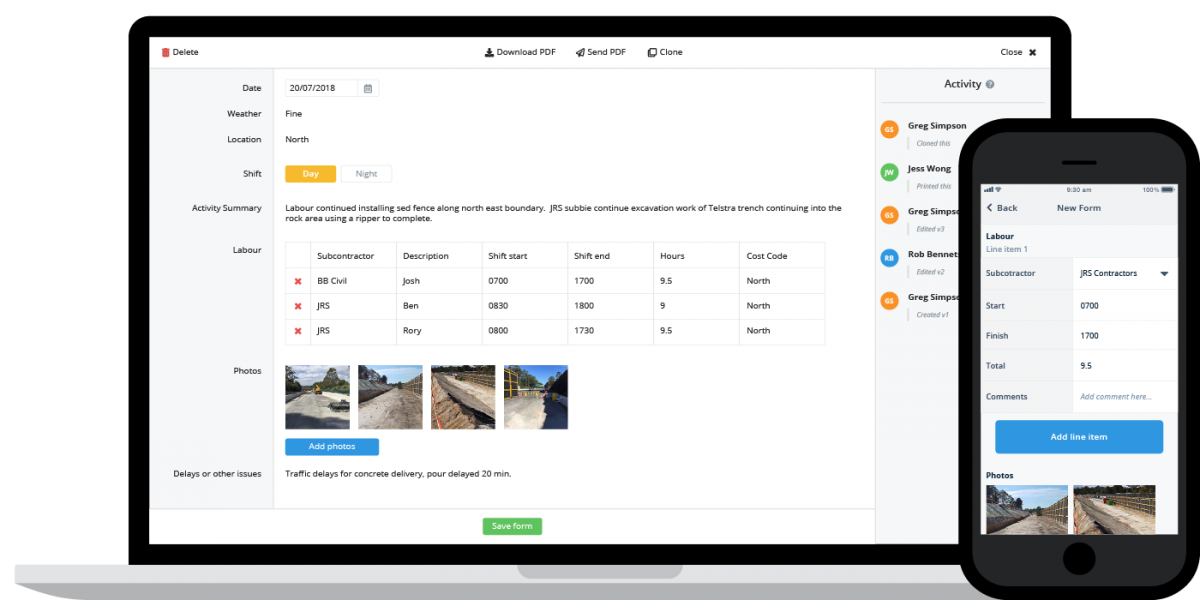Viewport: 1200px width, 600px height.
Task: Click the Send PDF paper plane icon
Action: click(579, 51)
